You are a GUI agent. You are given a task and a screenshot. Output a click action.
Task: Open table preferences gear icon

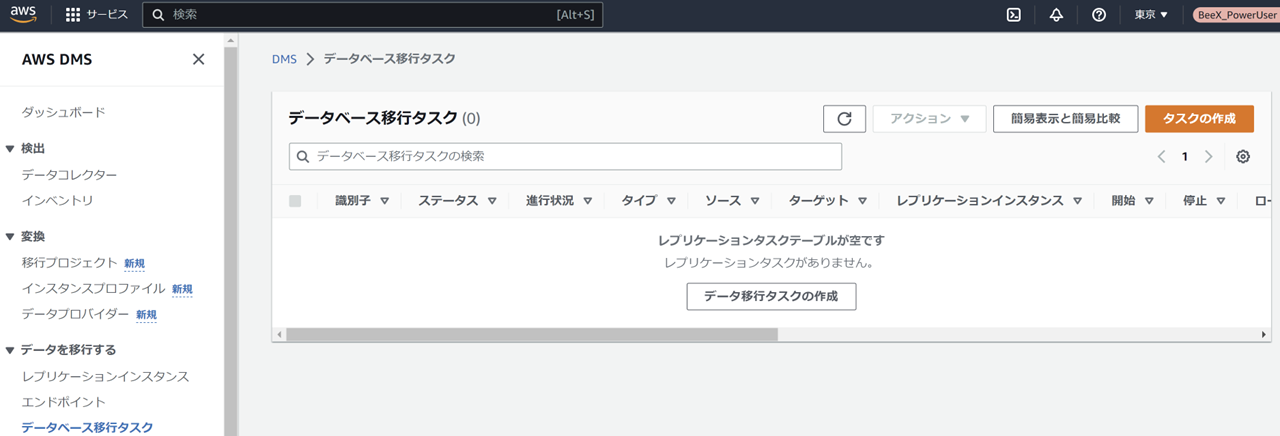tap(1243, 157)
